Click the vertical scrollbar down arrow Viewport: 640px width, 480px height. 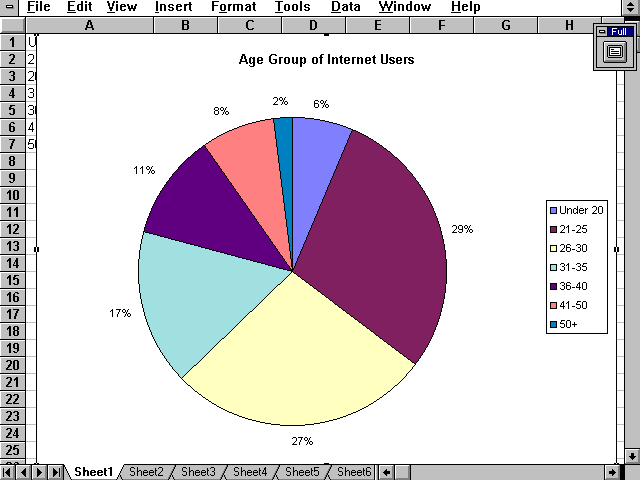coord(630,456)
